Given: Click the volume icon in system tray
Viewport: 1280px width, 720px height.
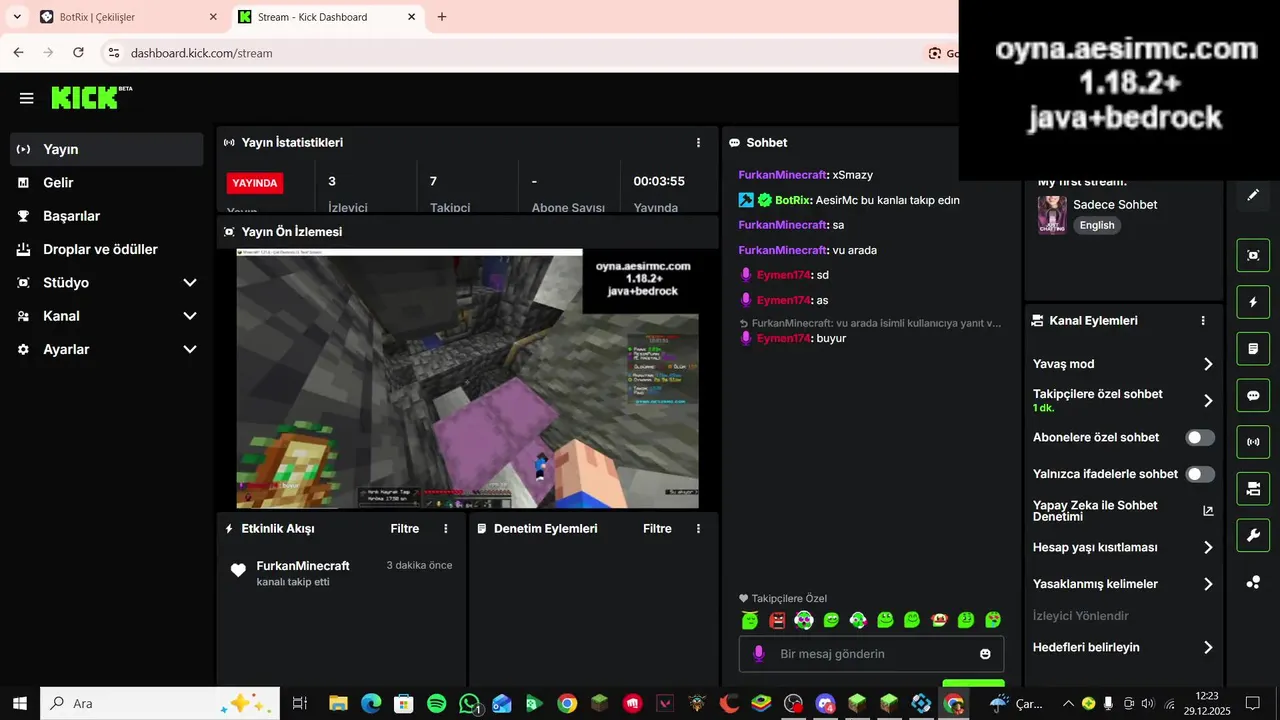Looking at the screenshot, I should (1147, 703).
